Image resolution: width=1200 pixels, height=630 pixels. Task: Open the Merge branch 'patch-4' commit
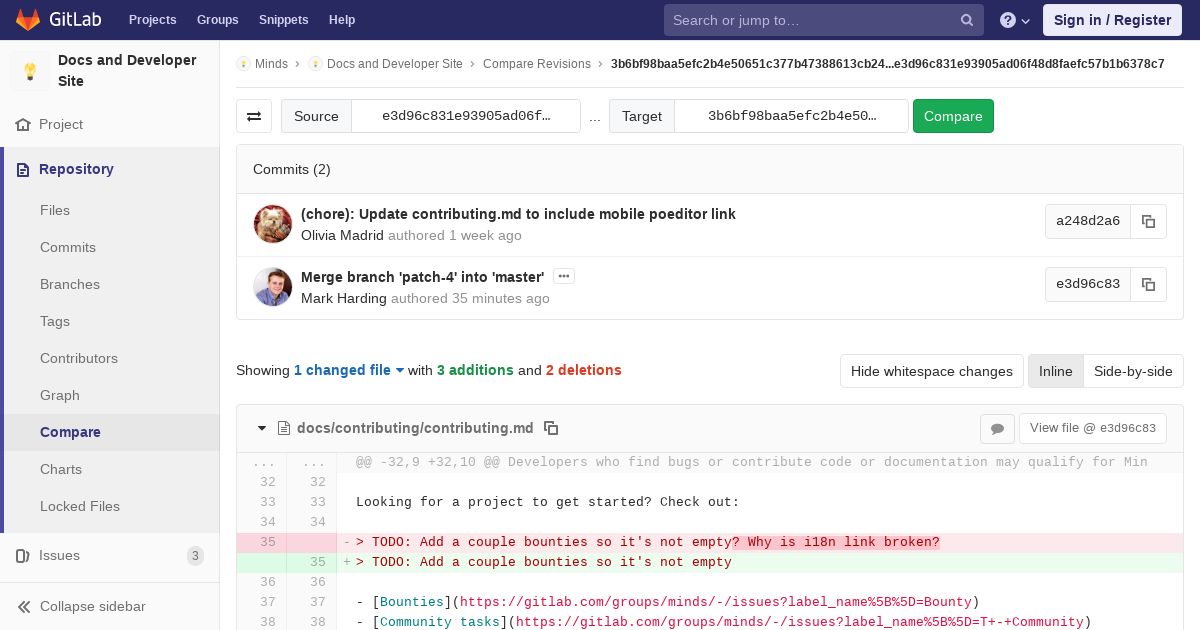[422, 277]
